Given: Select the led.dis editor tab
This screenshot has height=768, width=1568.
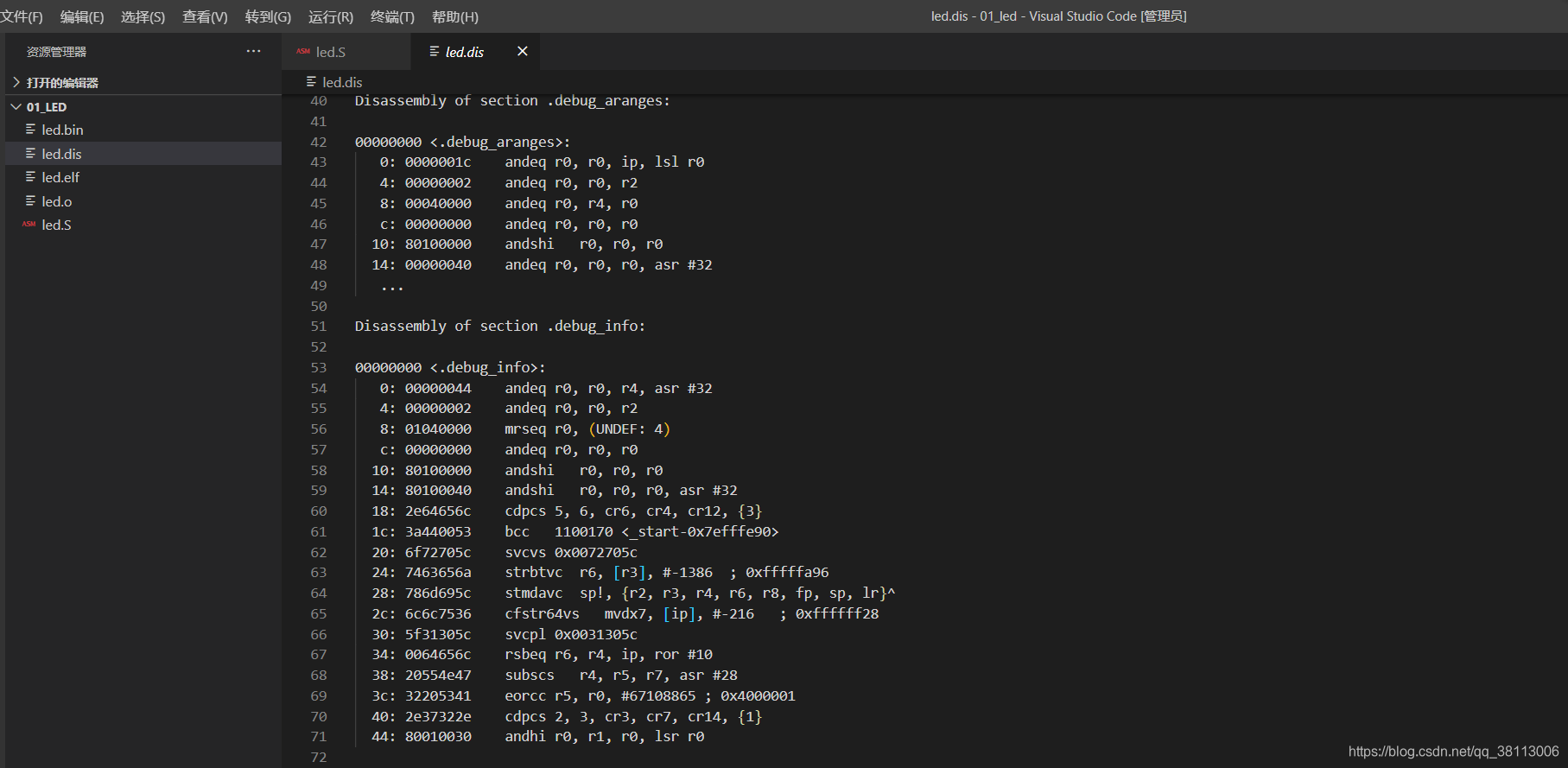Looking at the screenshot, I should tap(476, 52).
